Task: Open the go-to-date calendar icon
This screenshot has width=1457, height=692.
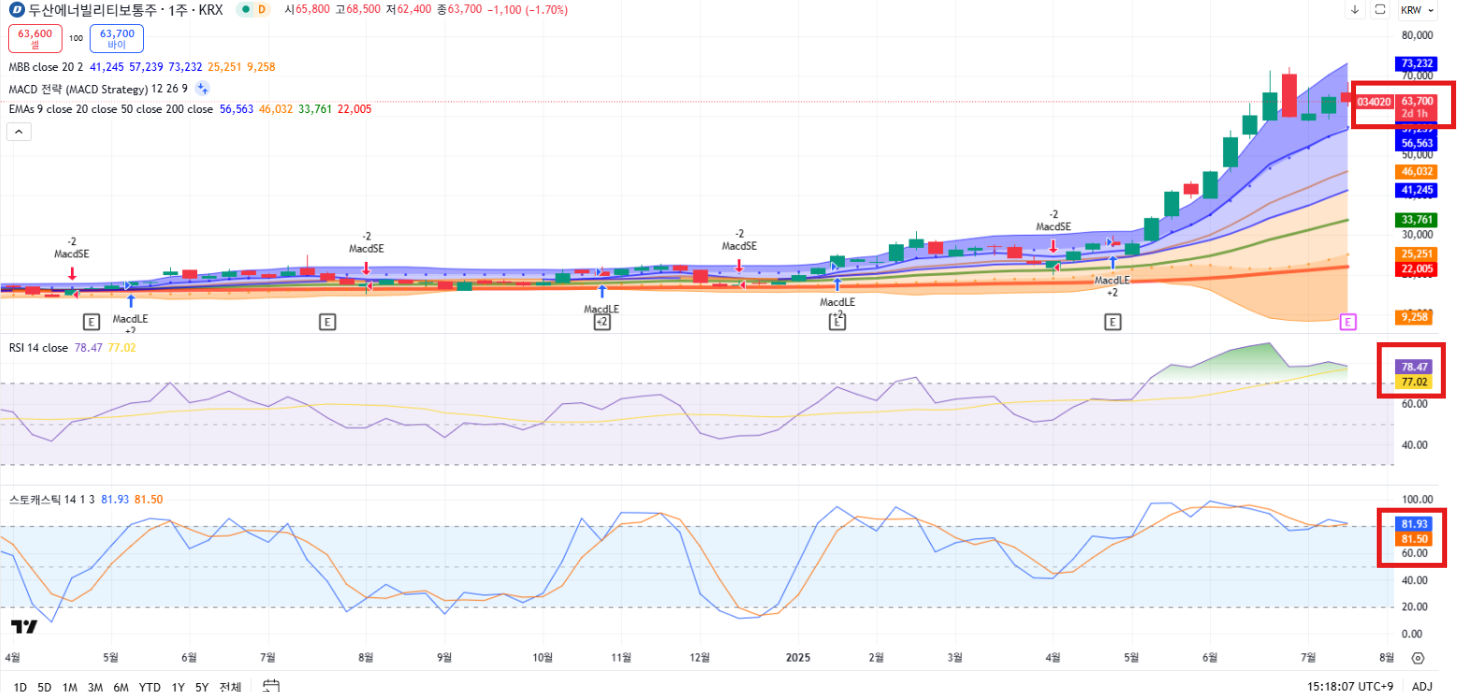Action: [x=271, y=686]
